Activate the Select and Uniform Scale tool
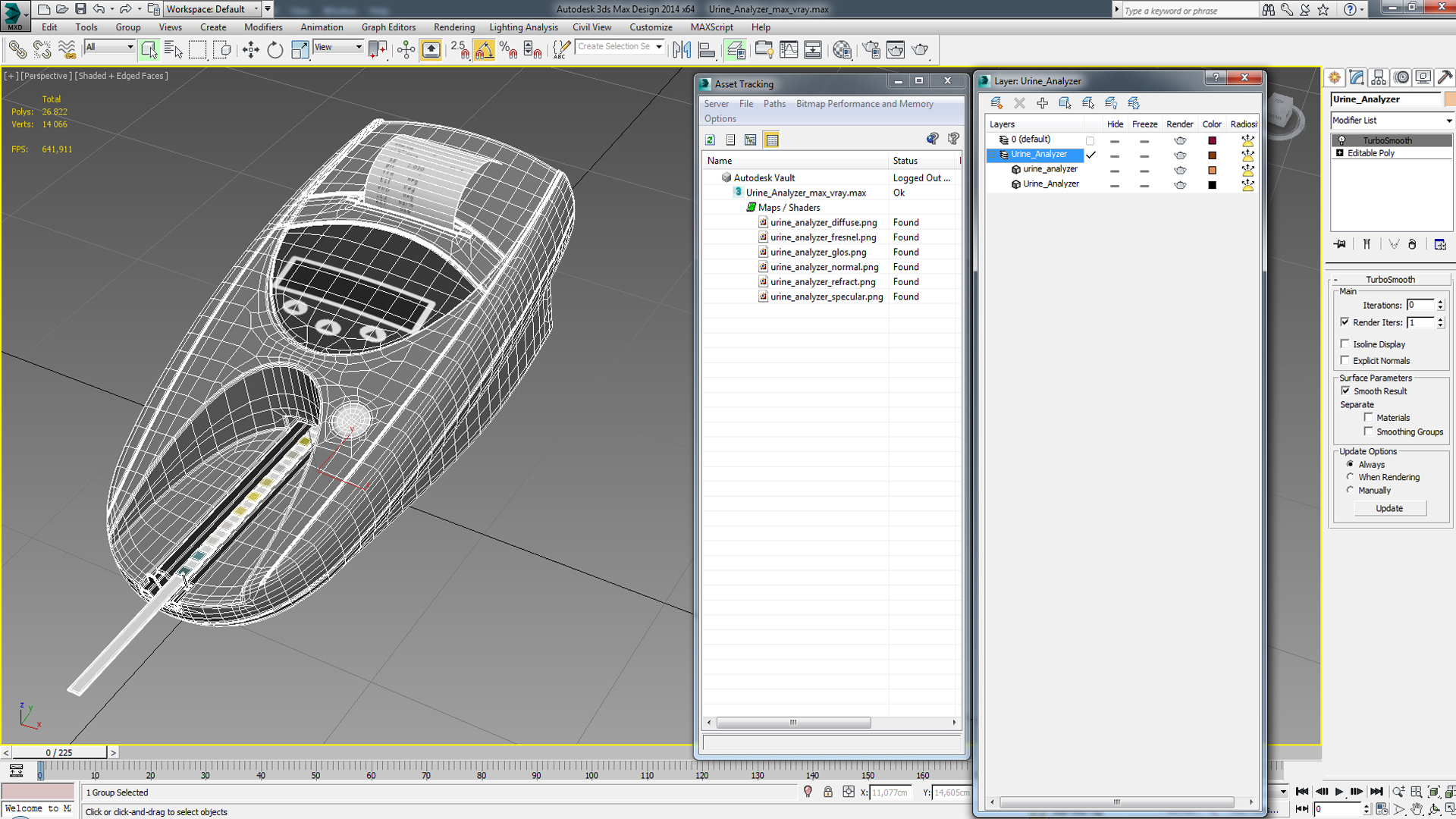 click(300, 50)
